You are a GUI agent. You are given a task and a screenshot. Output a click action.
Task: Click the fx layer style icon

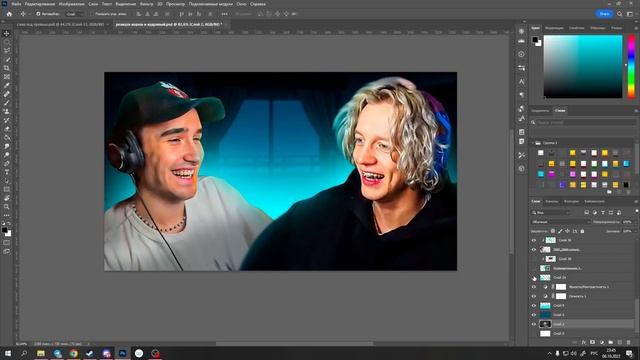click(583, 342)
